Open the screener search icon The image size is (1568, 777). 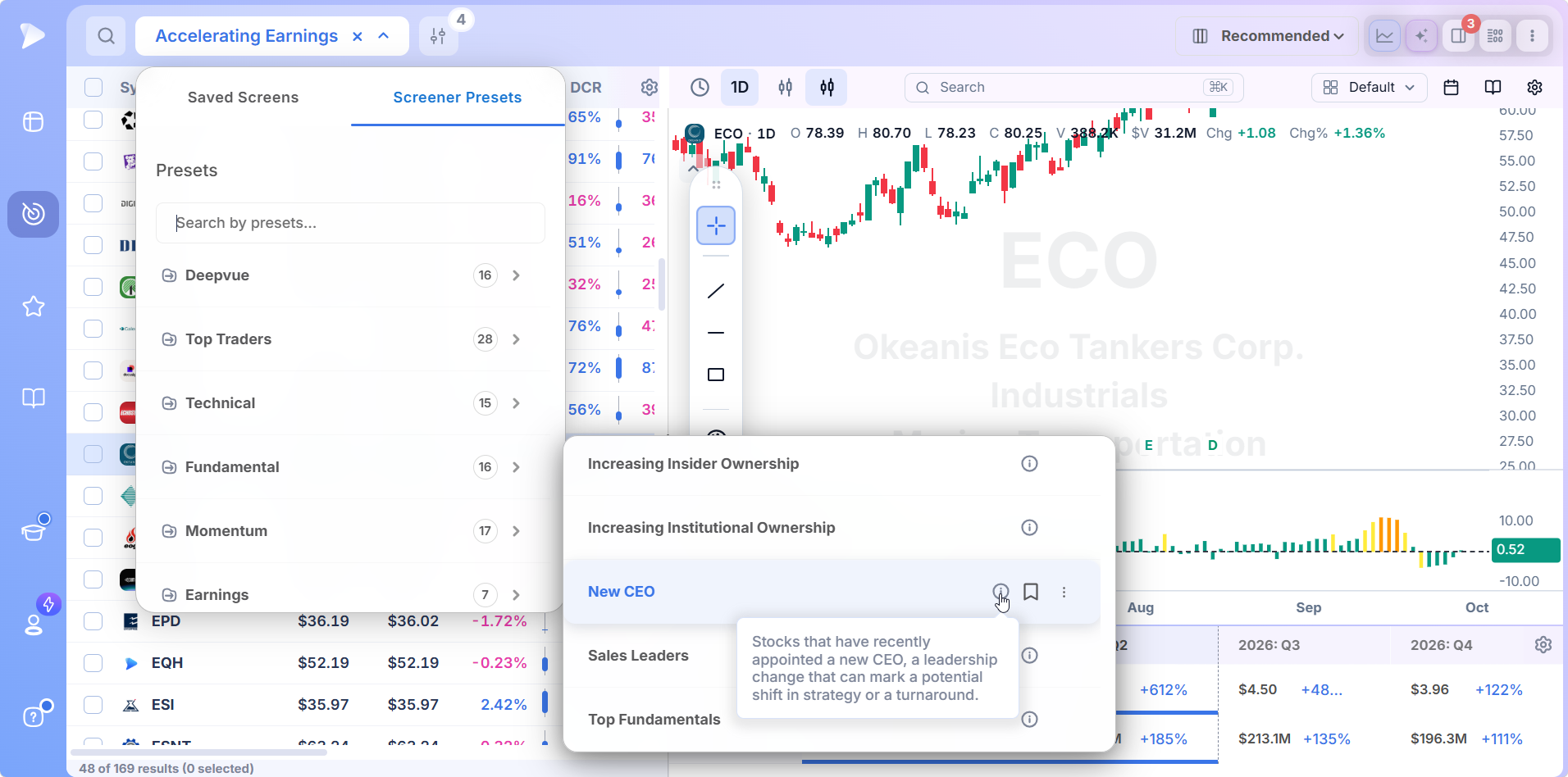pyautogui.click(x=106, y=36)
